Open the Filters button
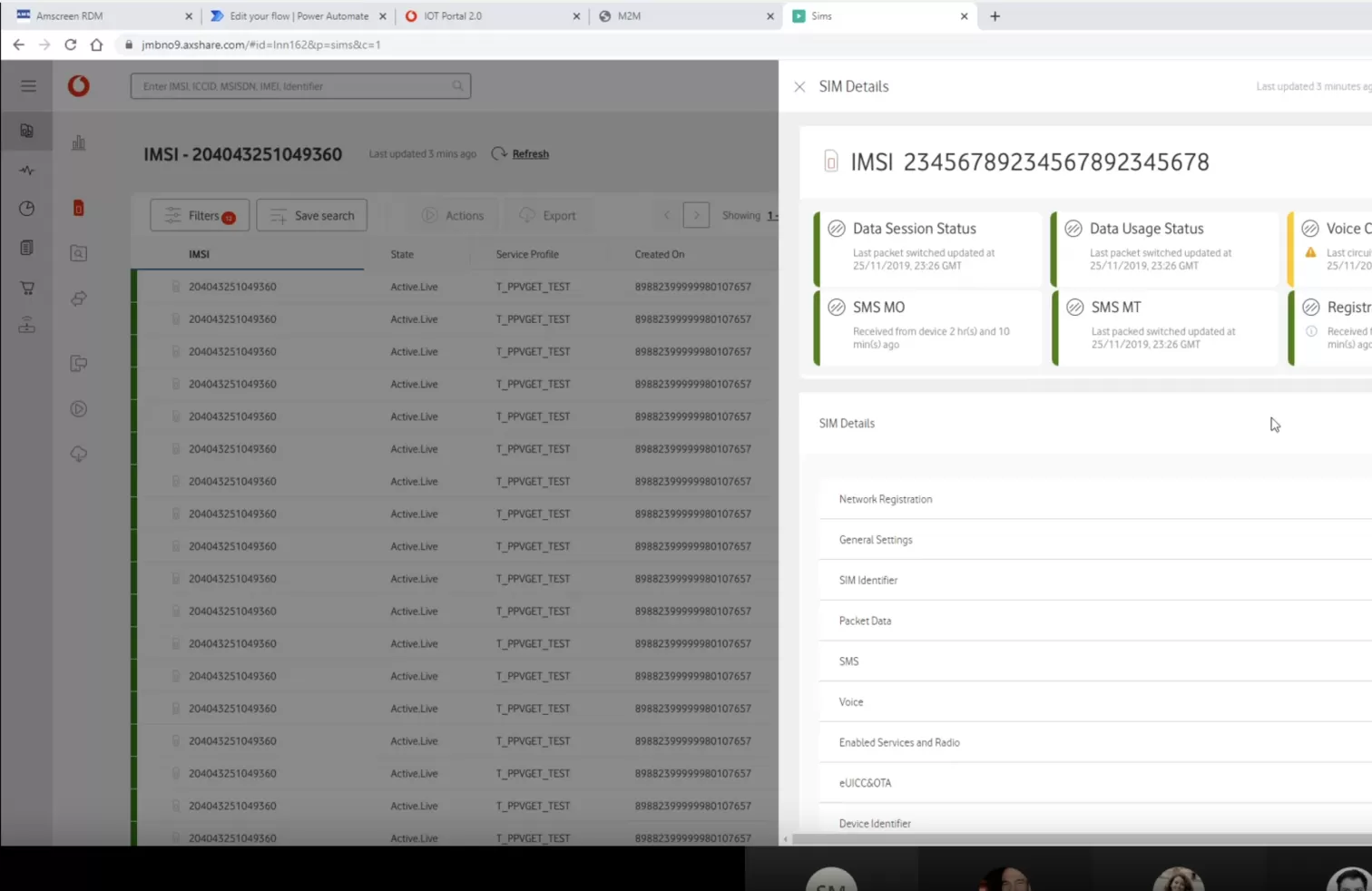This screenshot has width=1372, height=891. click(x=200, y=216)
